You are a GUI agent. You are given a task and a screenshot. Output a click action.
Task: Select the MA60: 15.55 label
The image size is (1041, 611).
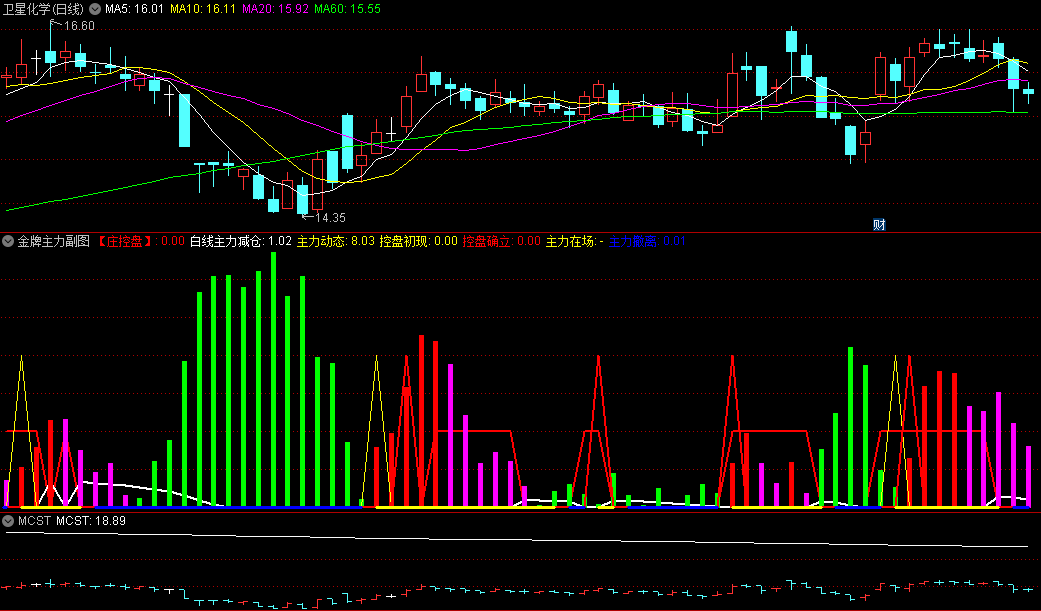pos(347,9)
